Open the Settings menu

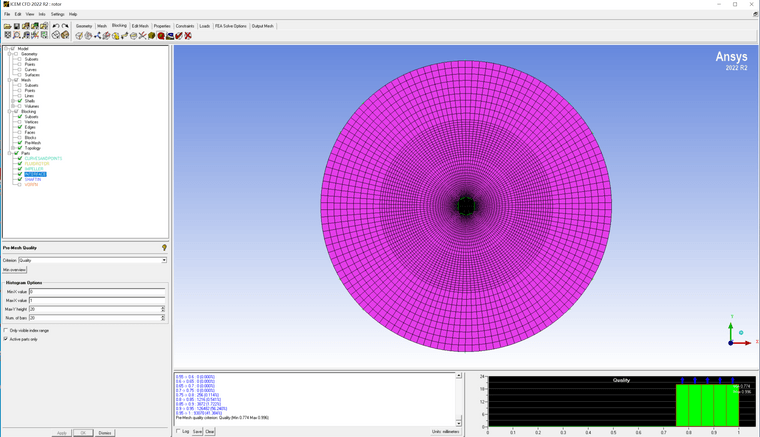(x=58, y=14)
